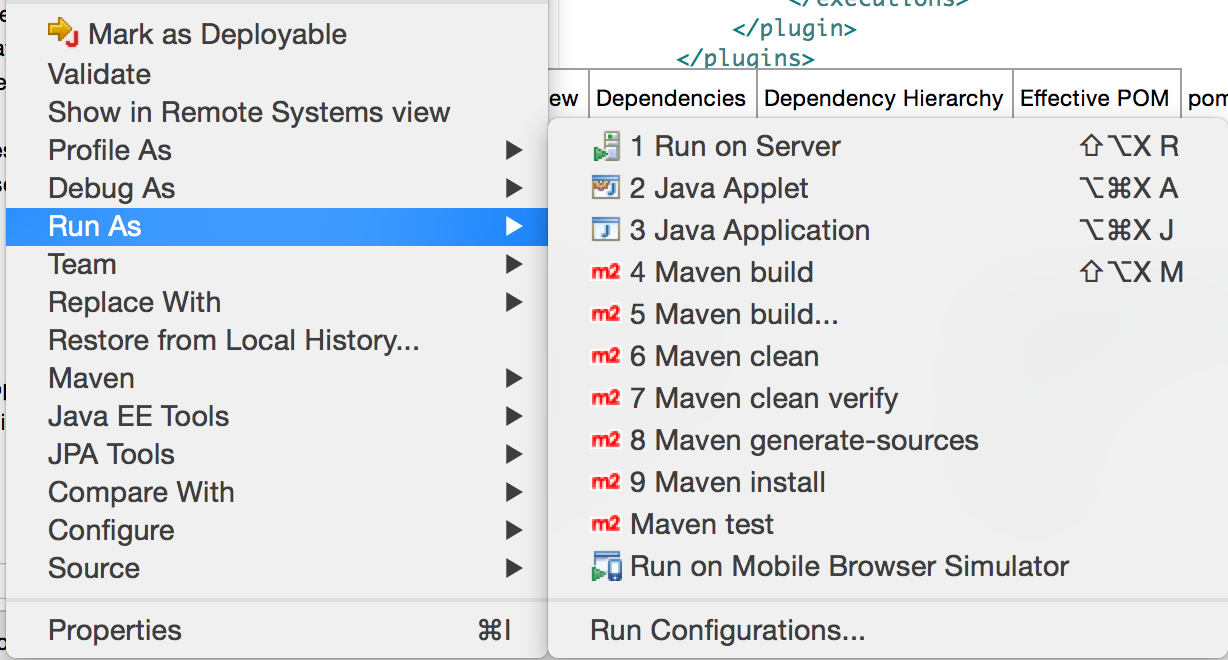Select 4 Maven build
The height and width of the screenshot is (660, 1228).
coord(888,272)
